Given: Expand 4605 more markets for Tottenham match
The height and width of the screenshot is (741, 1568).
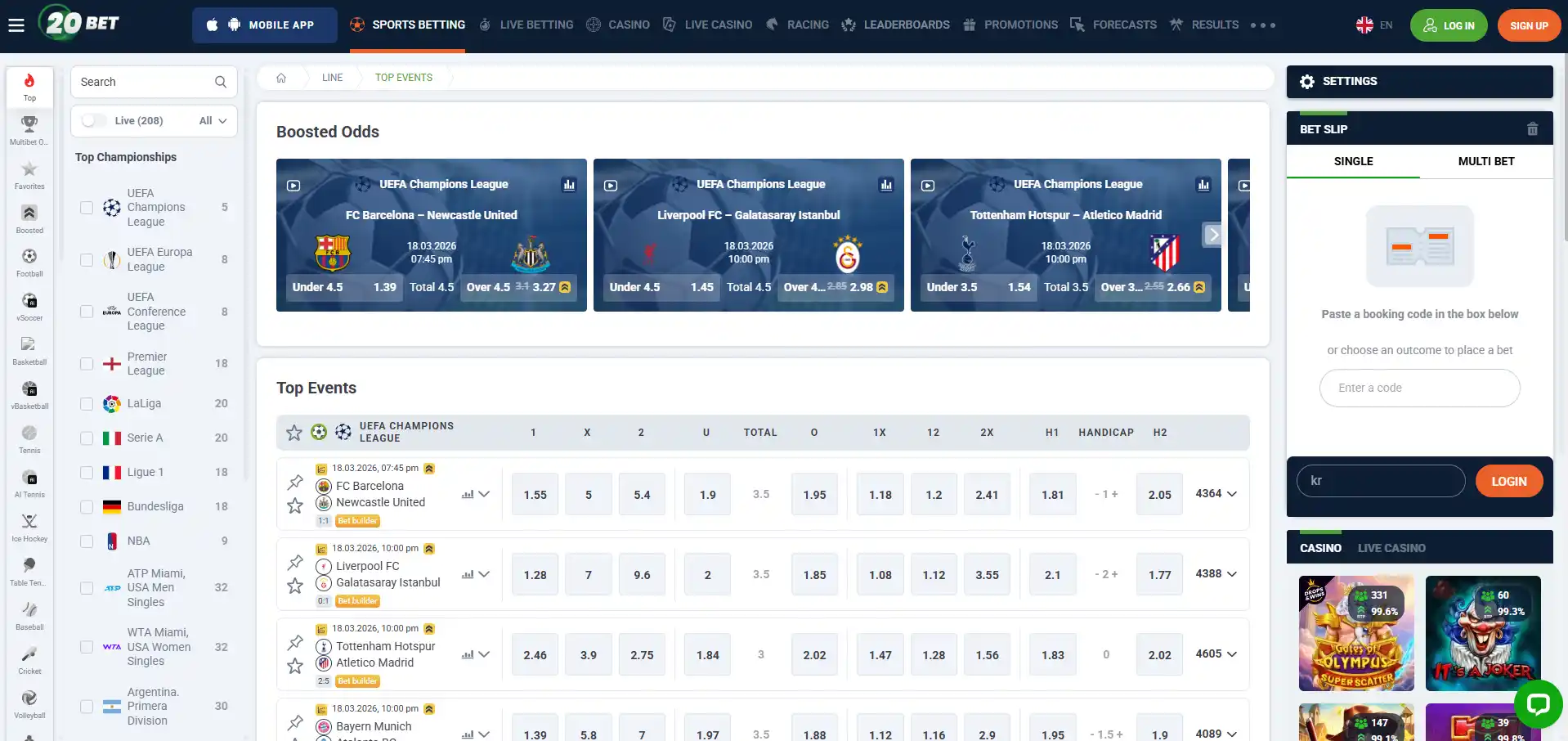Looking at the screenshot, I should [x=1216, y=654].
